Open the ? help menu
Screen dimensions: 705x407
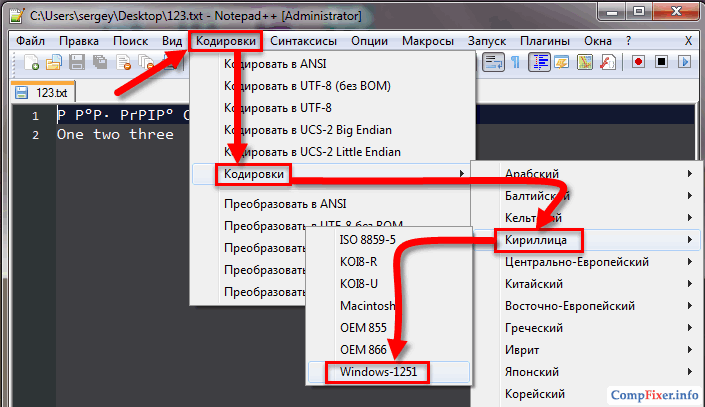click(x=628, y=41)
